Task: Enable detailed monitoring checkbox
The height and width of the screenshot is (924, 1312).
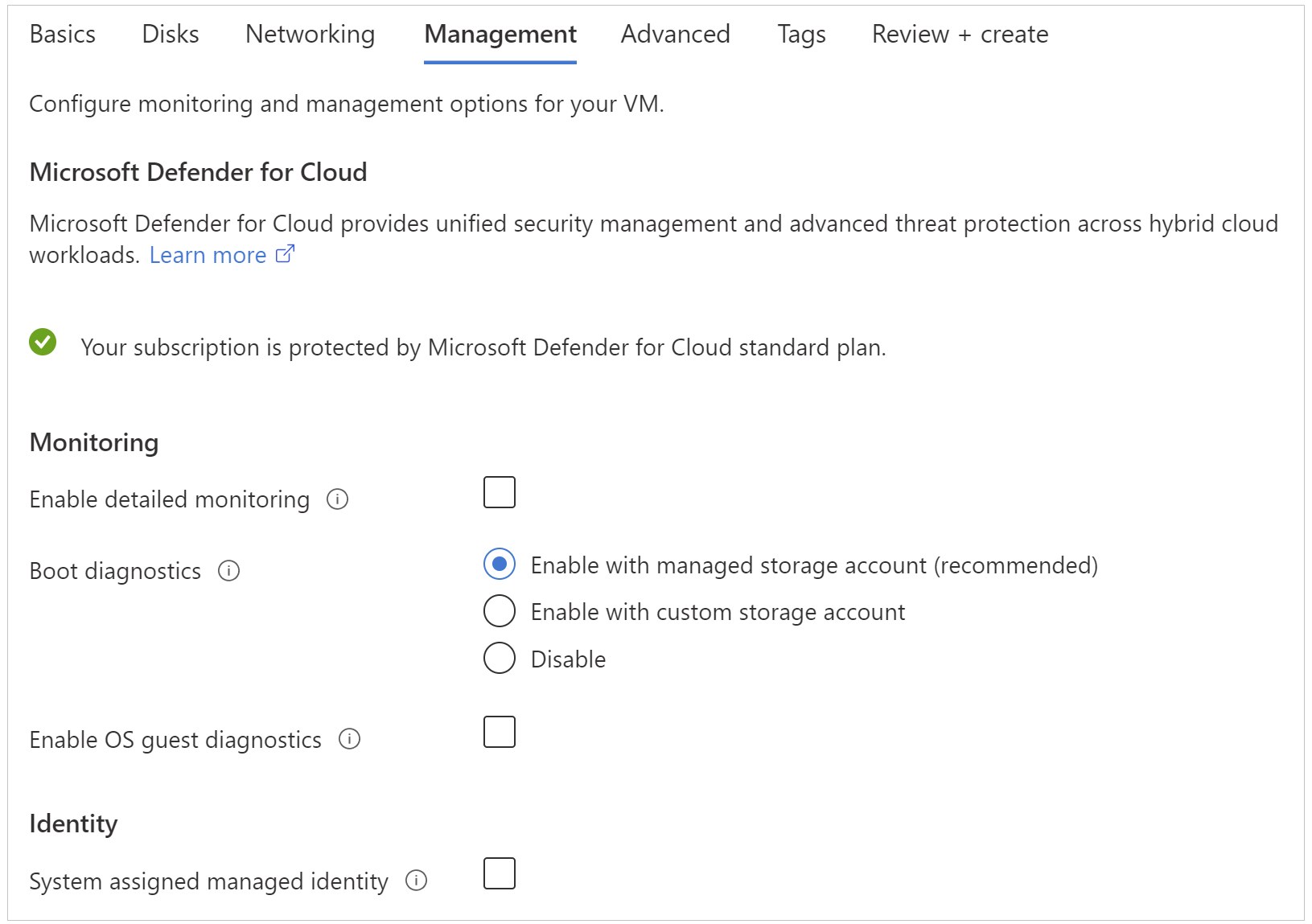Action: 499,492
